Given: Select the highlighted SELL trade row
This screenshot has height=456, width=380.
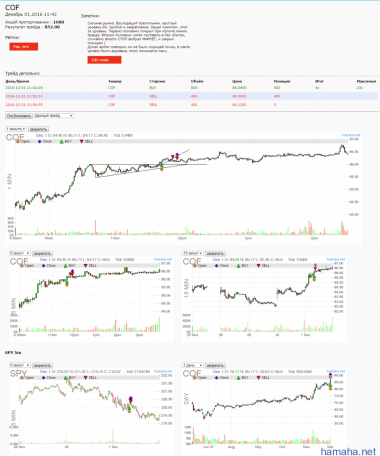Looking at the screenshot, I should click(x=192, y=96).
